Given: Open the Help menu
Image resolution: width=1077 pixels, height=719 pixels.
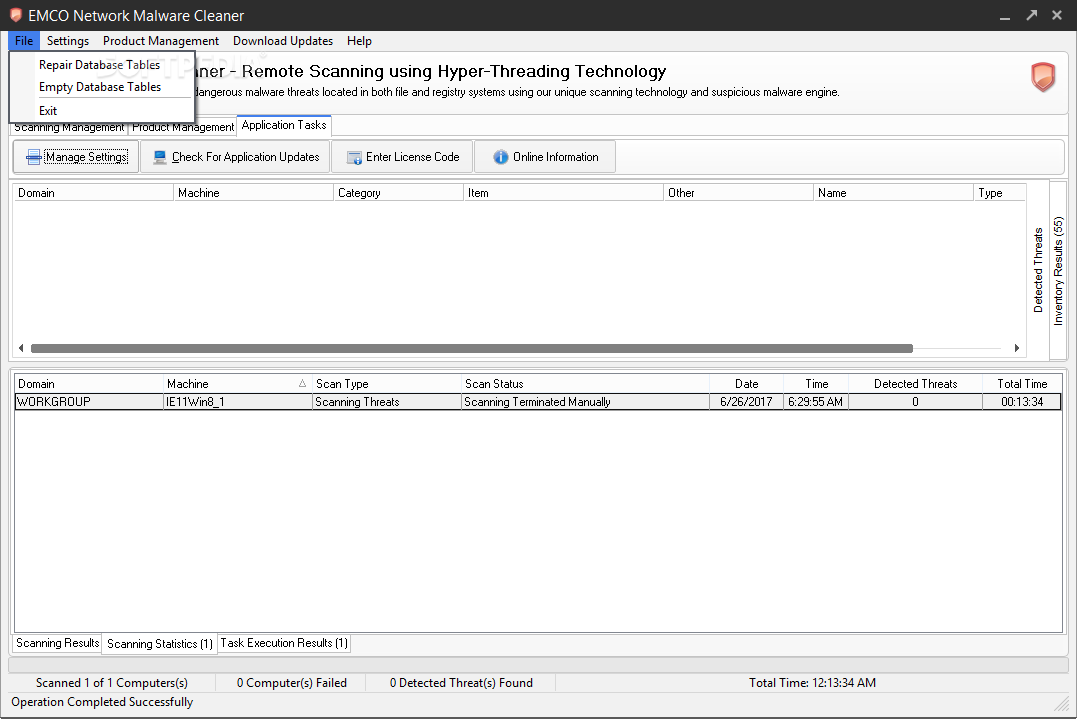Looking at the screenshot, I should pyautogui.click(x=359, y=41).
